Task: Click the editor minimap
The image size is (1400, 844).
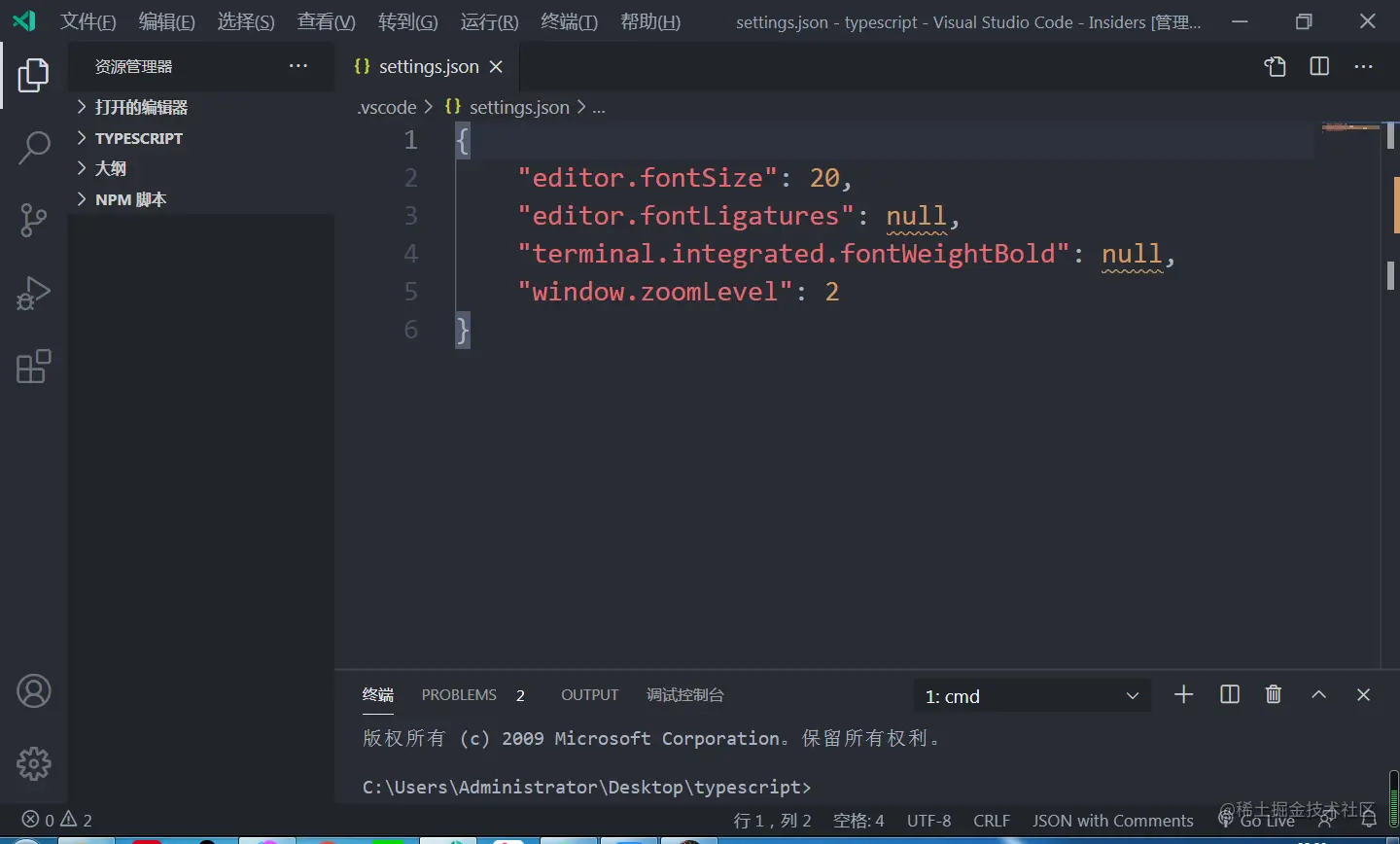Action: pos(1350,127)
